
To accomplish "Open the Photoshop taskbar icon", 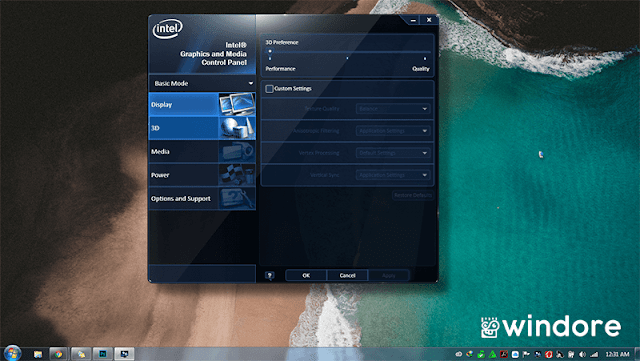I will coord(102,354).
